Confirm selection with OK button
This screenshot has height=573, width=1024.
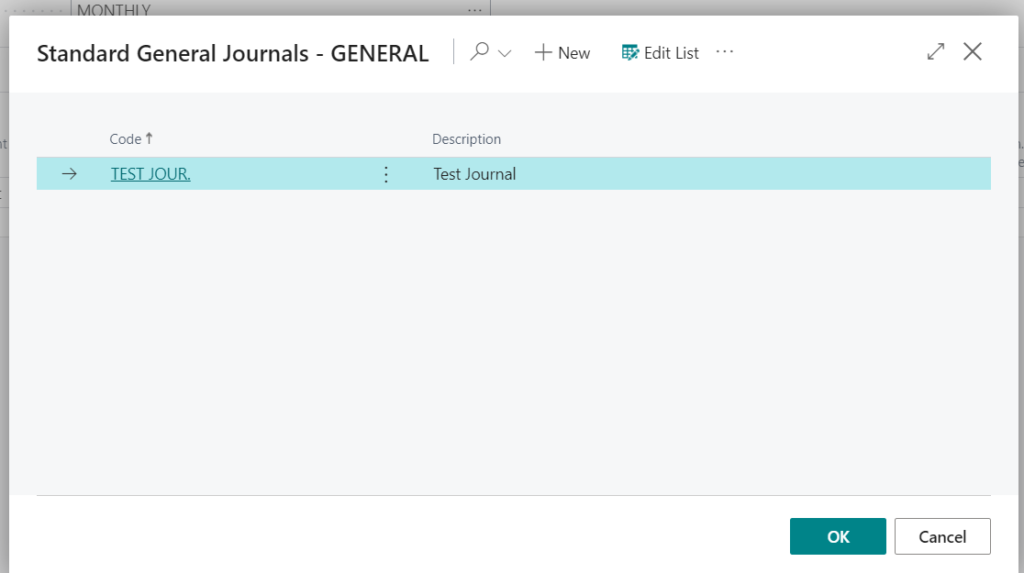[x=838, y=536]
